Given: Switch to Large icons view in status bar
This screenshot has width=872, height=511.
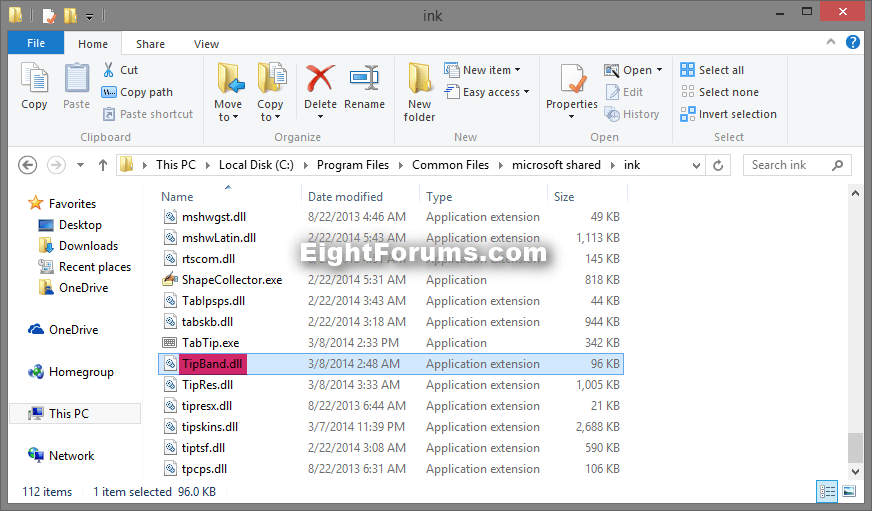Looking at the screenshot, I should 849,492.
